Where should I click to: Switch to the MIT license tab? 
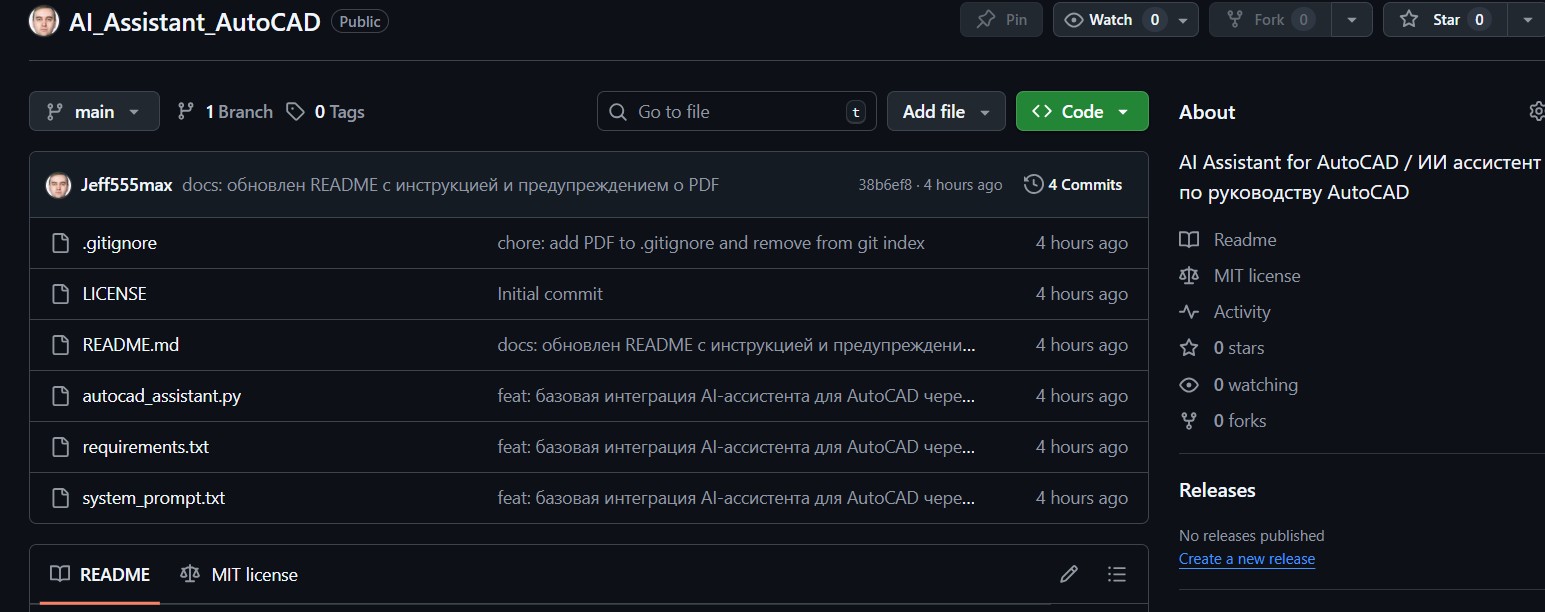point(240,575)
